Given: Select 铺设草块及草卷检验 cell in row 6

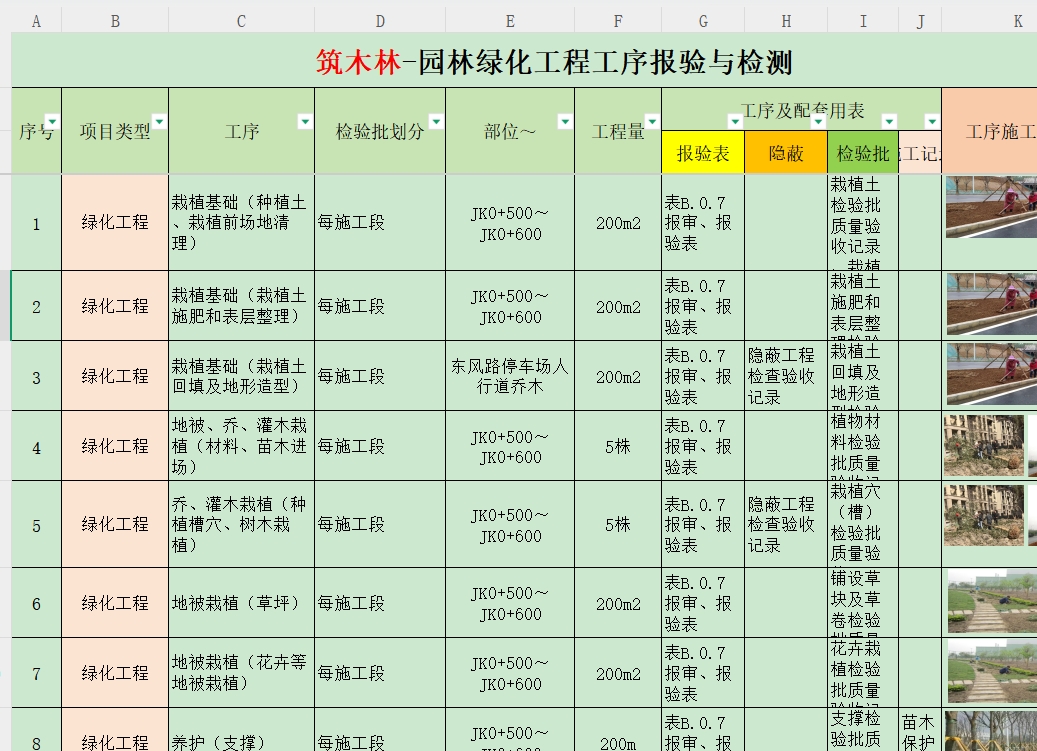Looking at the screenshot, I should (863, 602).
